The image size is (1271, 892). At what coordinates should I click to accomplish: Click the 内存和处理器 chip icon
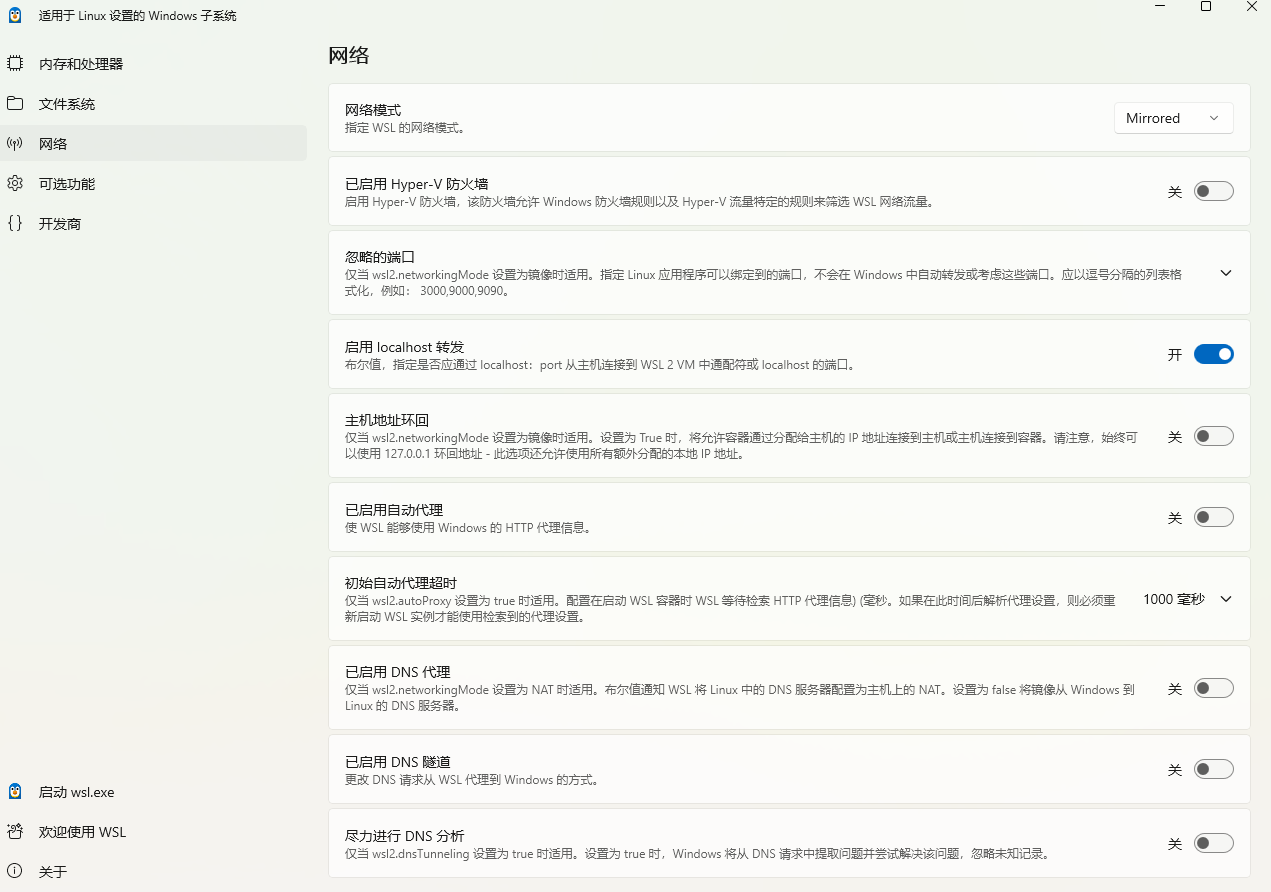(x=15, y=64)
